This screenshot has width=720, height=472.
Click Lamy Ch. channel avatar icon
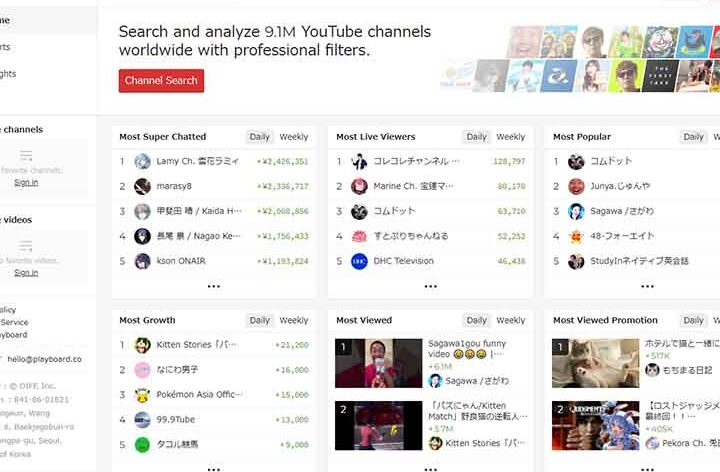[x=143, y=161]
